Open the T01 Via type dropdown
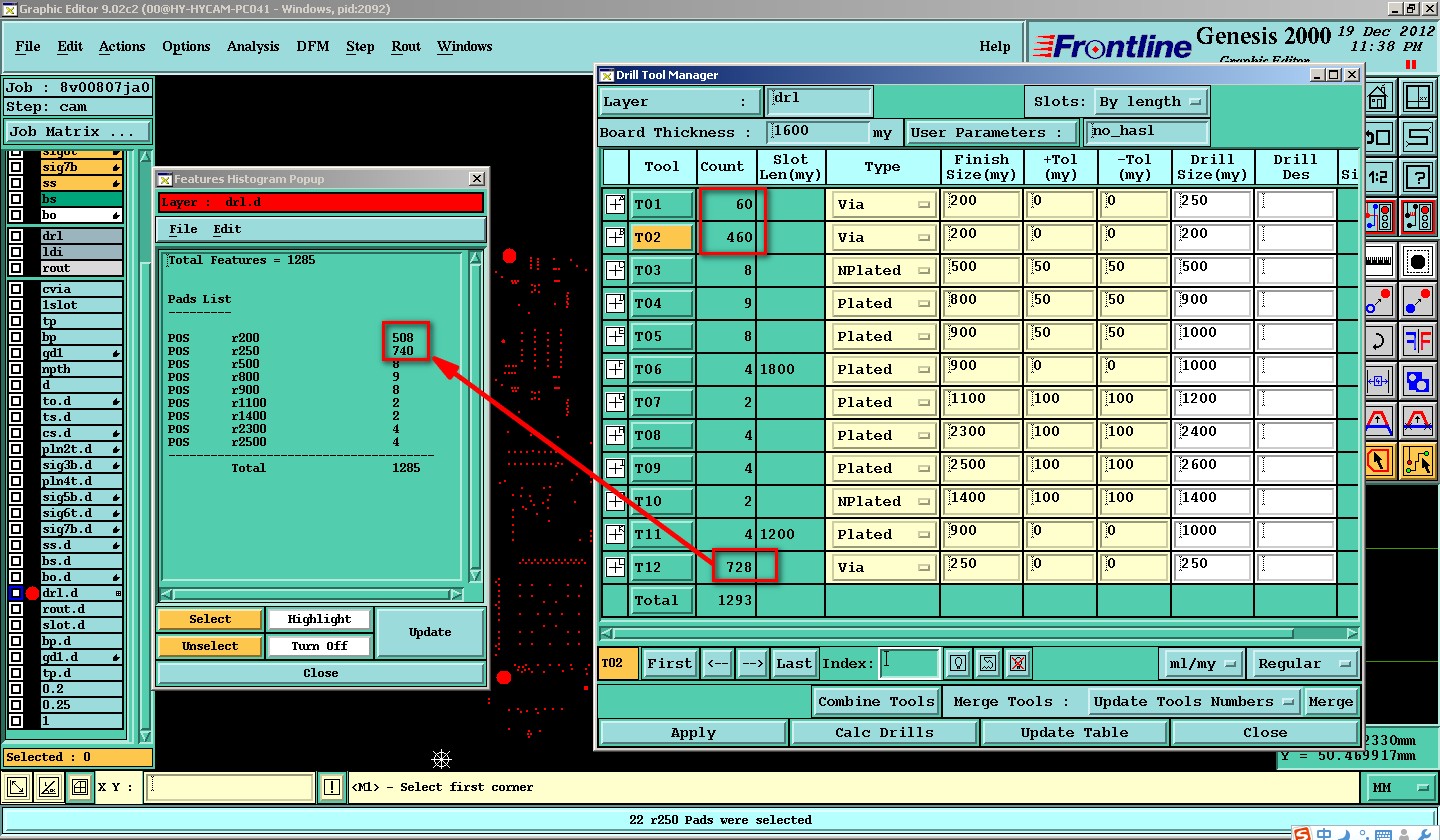 [883, 204]
